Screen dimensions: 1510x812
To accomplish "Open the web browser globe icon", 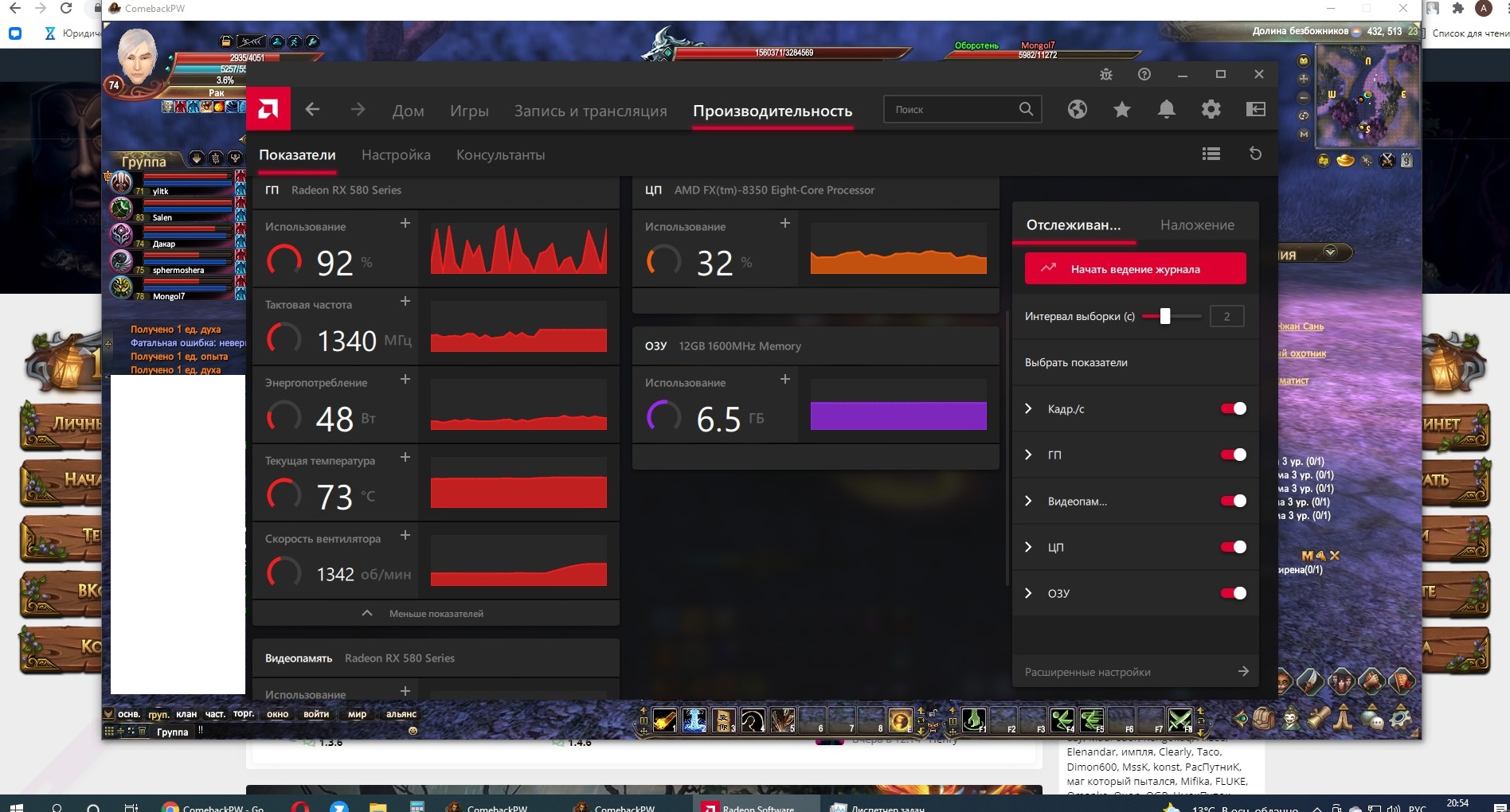I will tap(1078, 110).
